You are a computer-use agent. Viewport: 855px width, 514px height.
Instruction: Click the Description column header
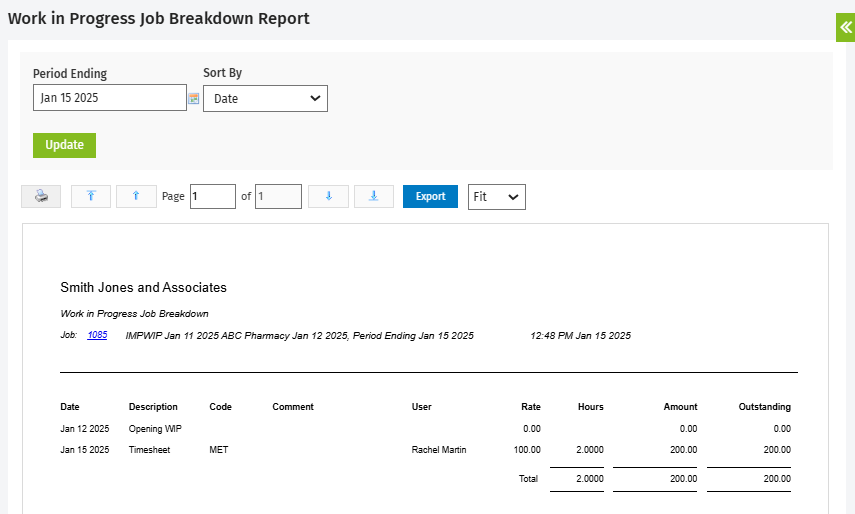[x=153, y=407]
